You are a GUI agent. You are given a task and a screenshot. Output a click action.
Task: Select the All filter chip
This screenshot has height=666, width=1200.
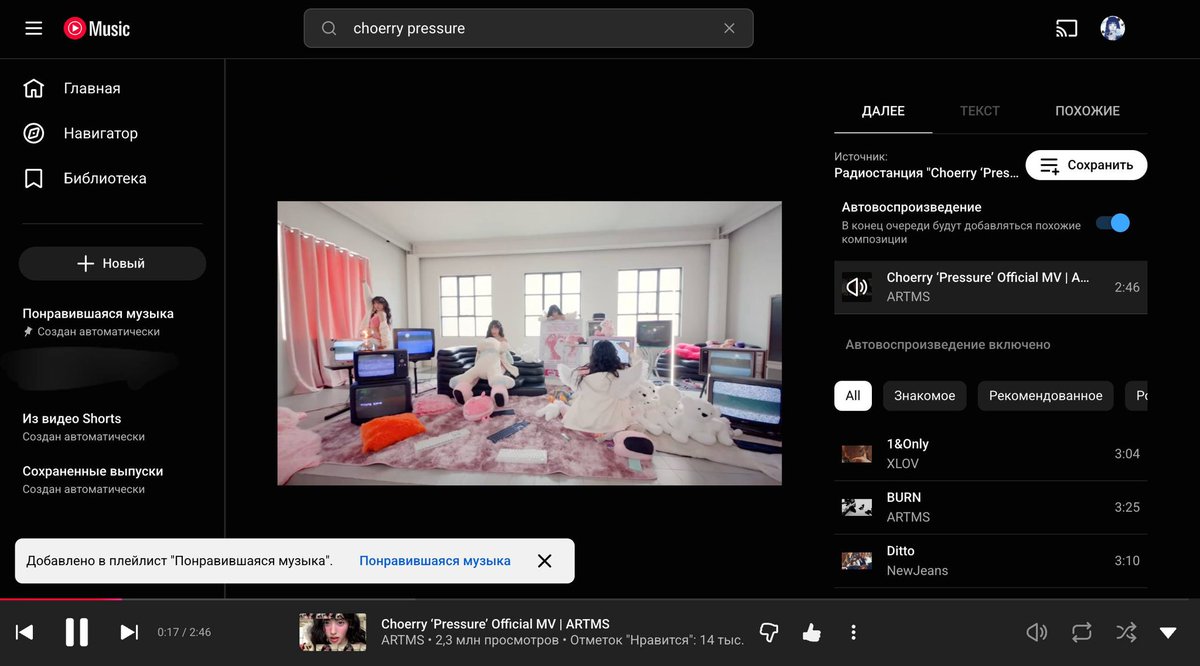[853, 395]
